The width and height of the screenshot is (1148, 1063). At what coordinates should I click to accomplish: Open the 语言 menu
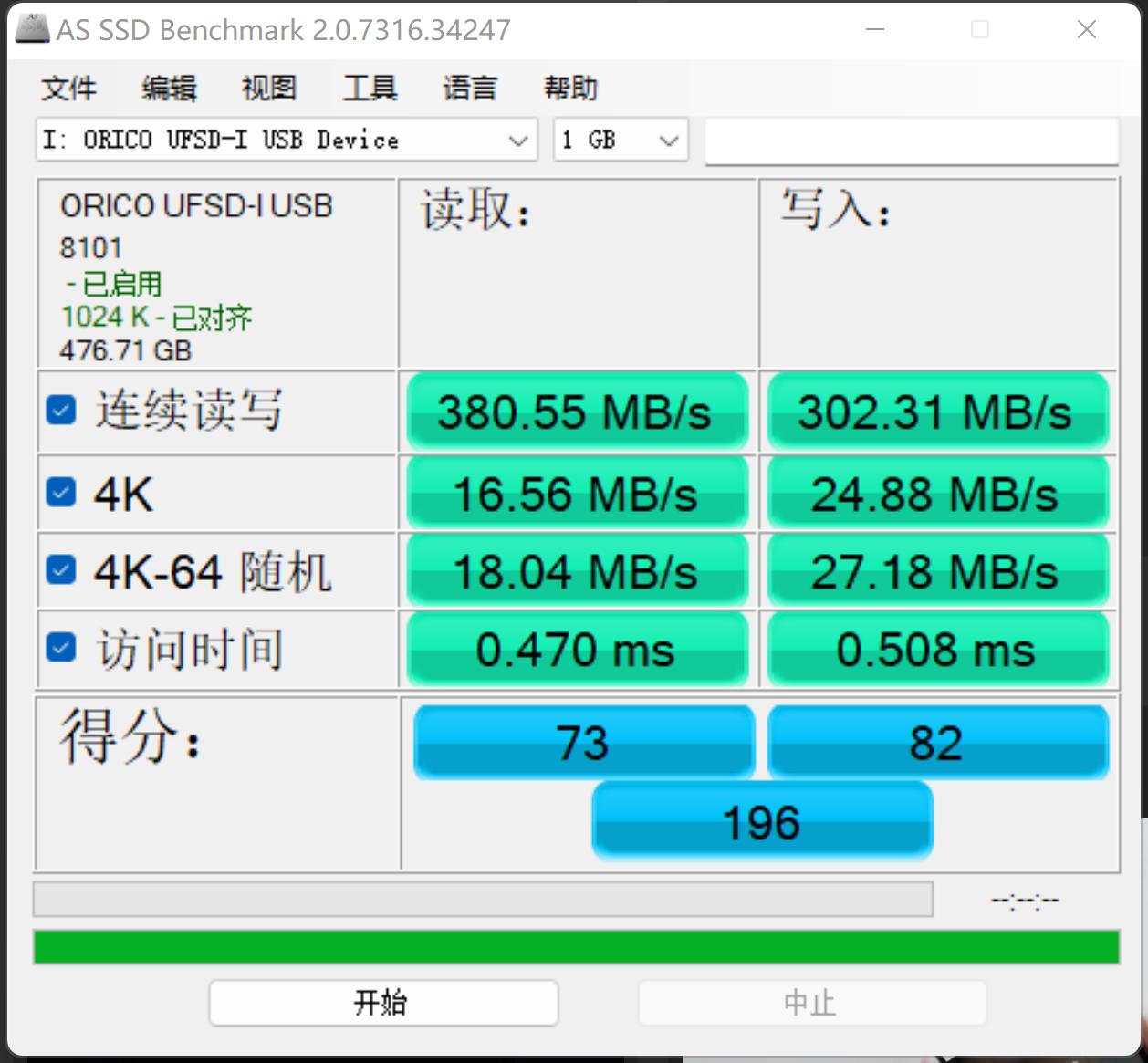pos(470,89)
